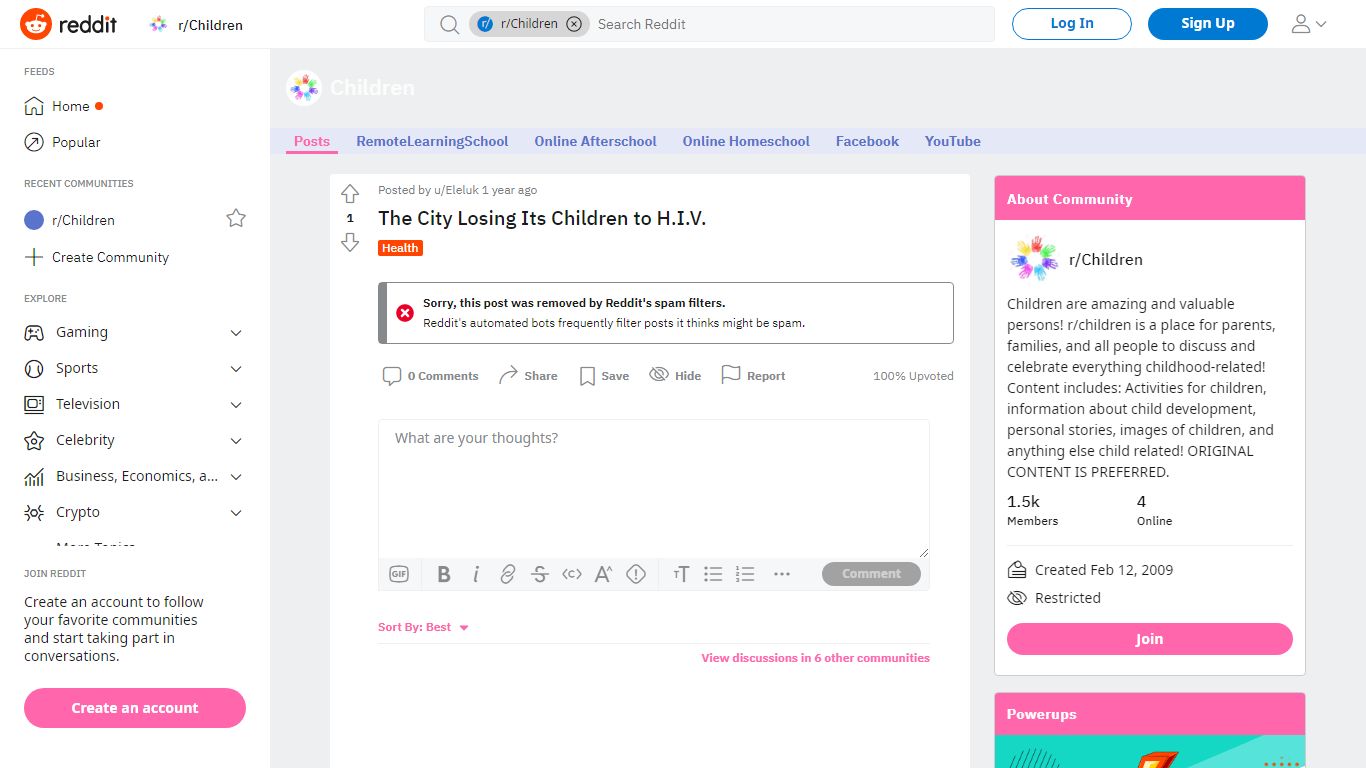Image resolution: width=1366 pixels, height=768 pixels.
Task: Expand the Gaming topic
Action: pos(236,333)
